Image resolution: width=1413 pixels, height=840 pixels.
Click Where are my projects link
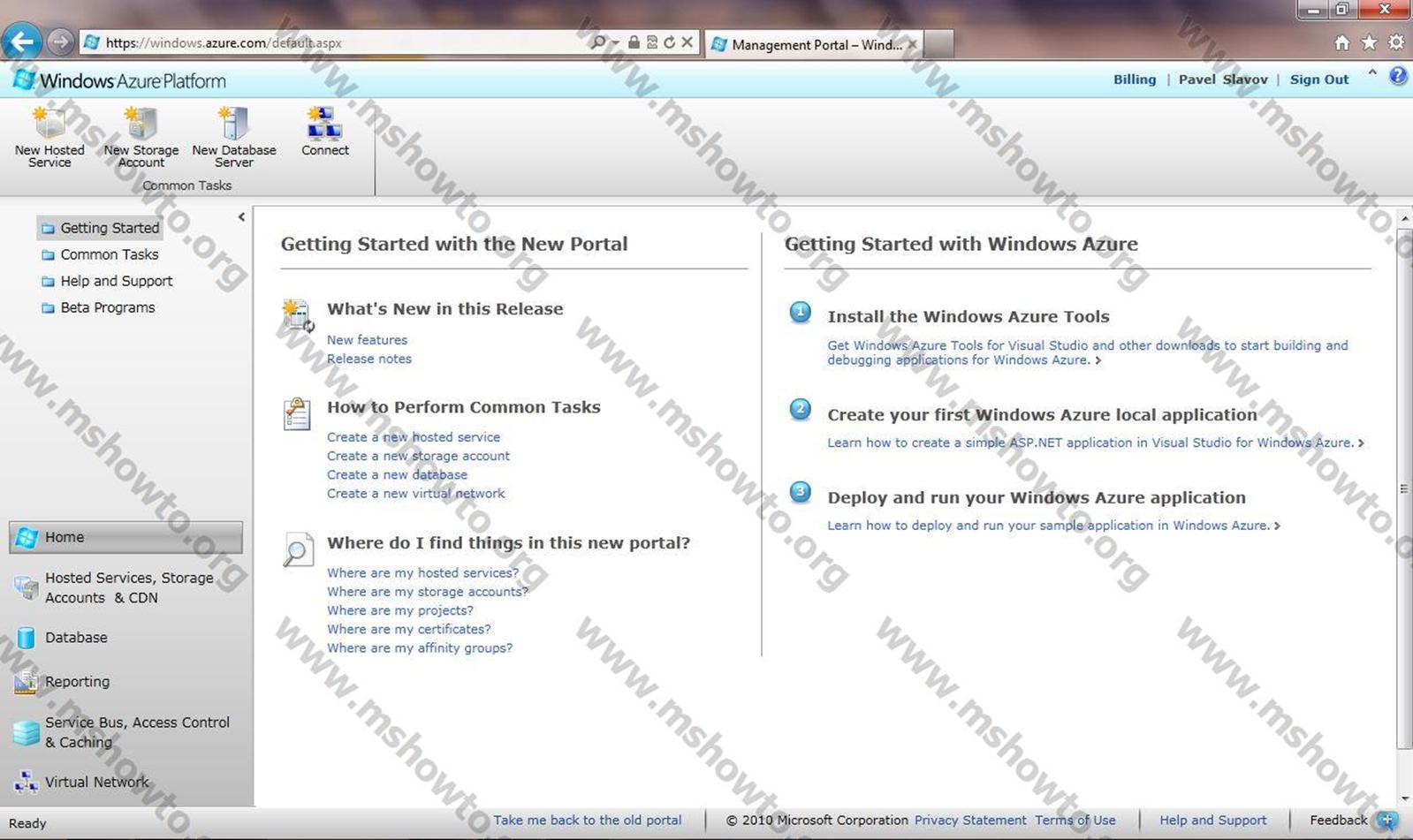point(400,610)
